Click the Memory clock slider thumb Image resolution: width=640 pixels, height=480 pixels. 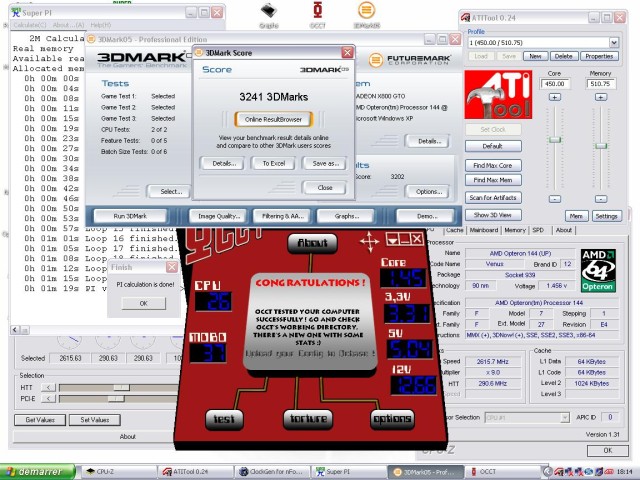coord(600,146)
